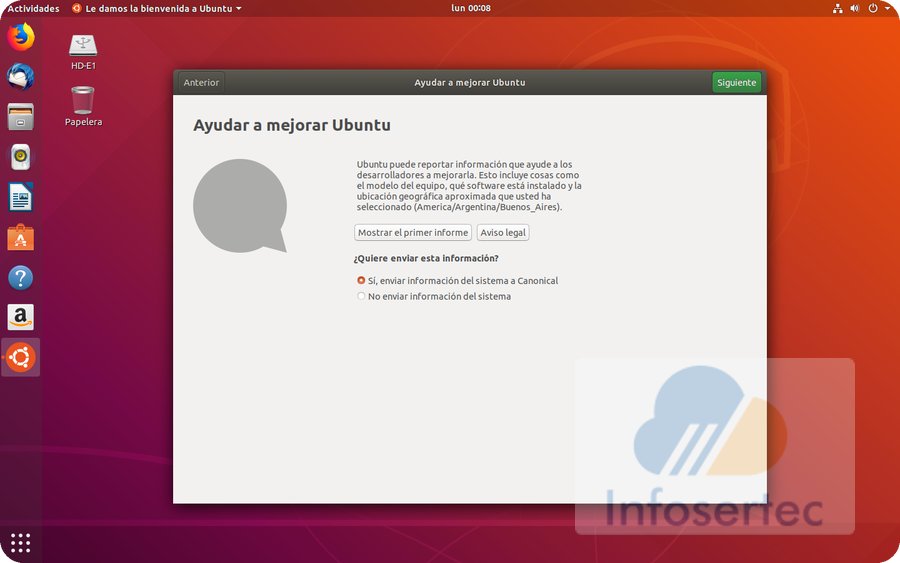This screenshot has height=563, width=900.
Task: Click 'Mostrar el primer informe' button
Action: [x=413, y=233]
